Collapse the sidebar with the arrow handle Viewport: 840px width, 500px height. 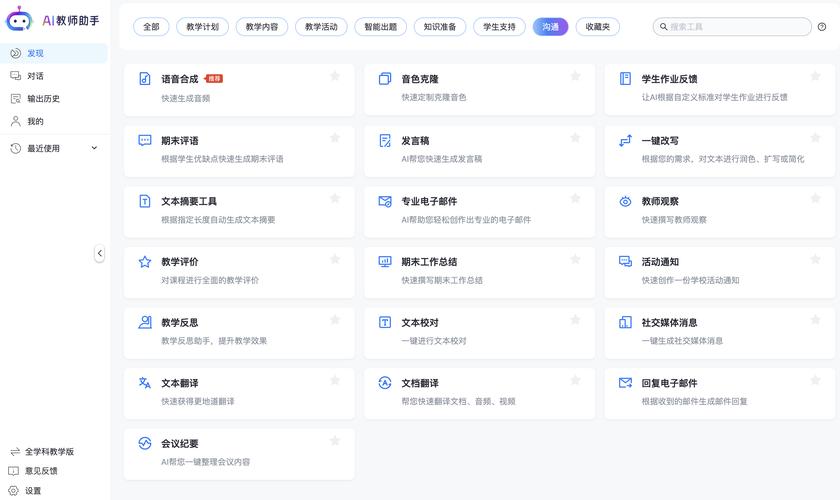(x=100, y=253)
